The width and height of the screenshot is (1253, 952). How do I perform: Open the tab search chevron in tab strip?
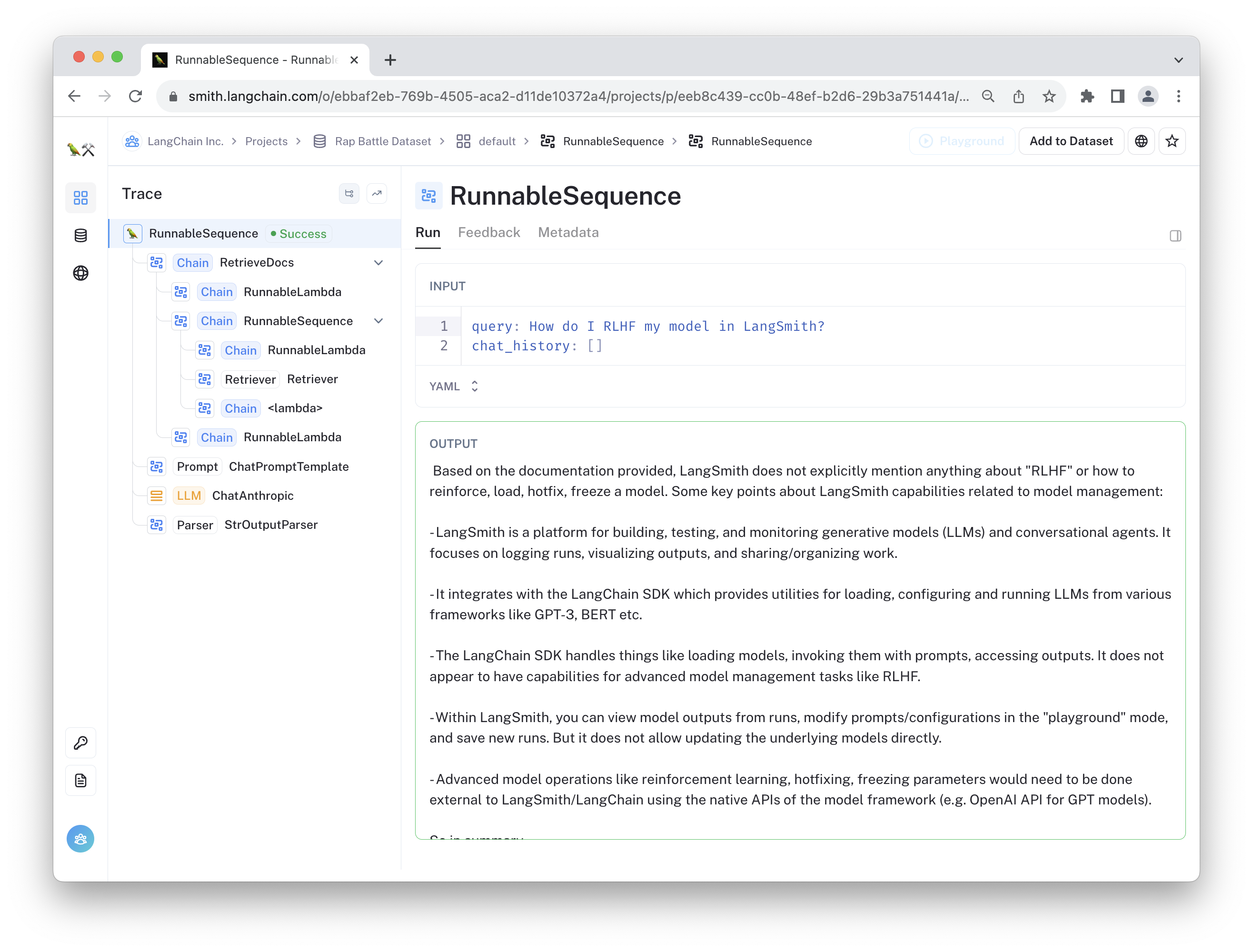tap(1179, 60)
